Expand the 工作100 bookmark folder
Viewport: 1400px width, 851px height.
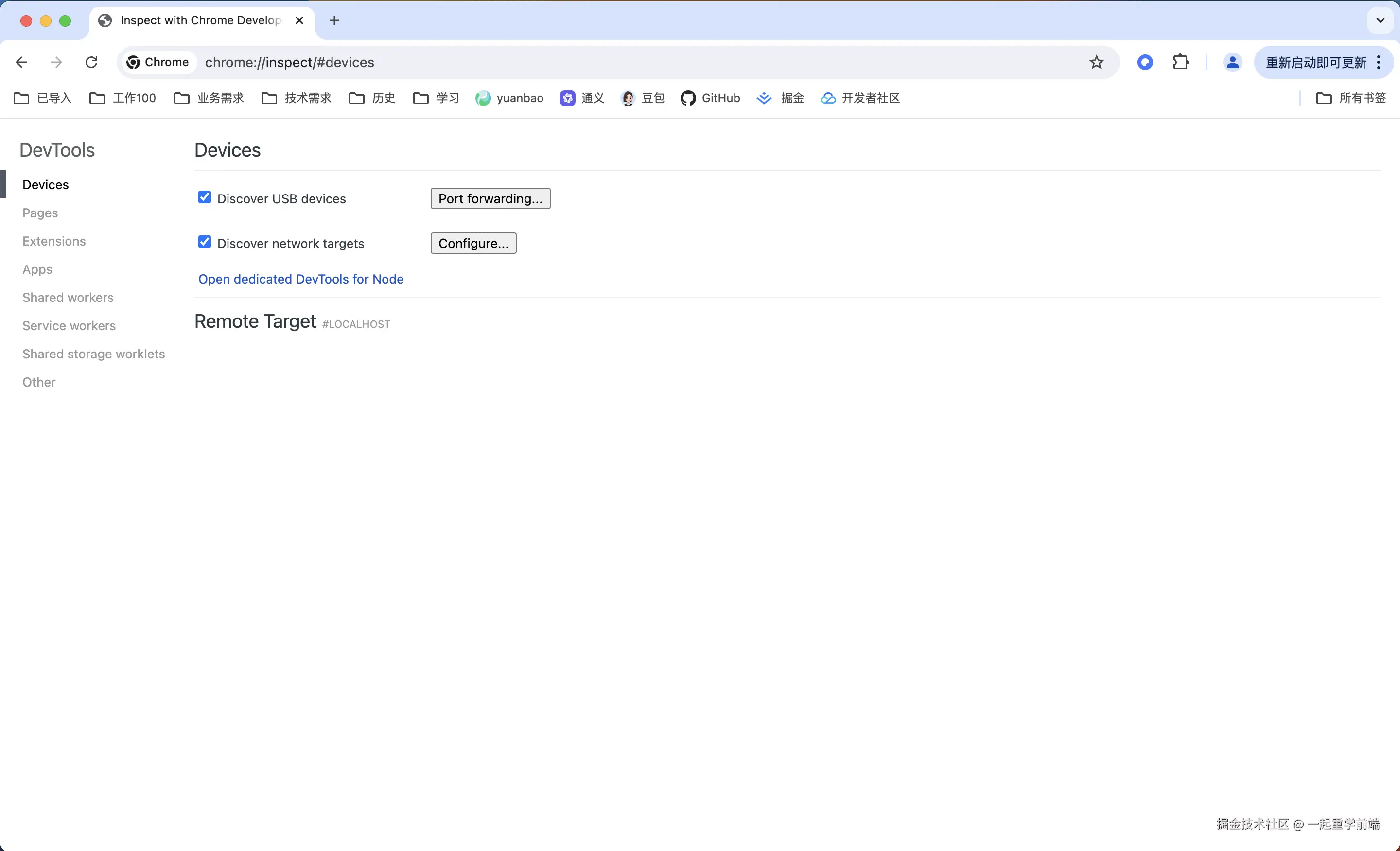[122, 98]
